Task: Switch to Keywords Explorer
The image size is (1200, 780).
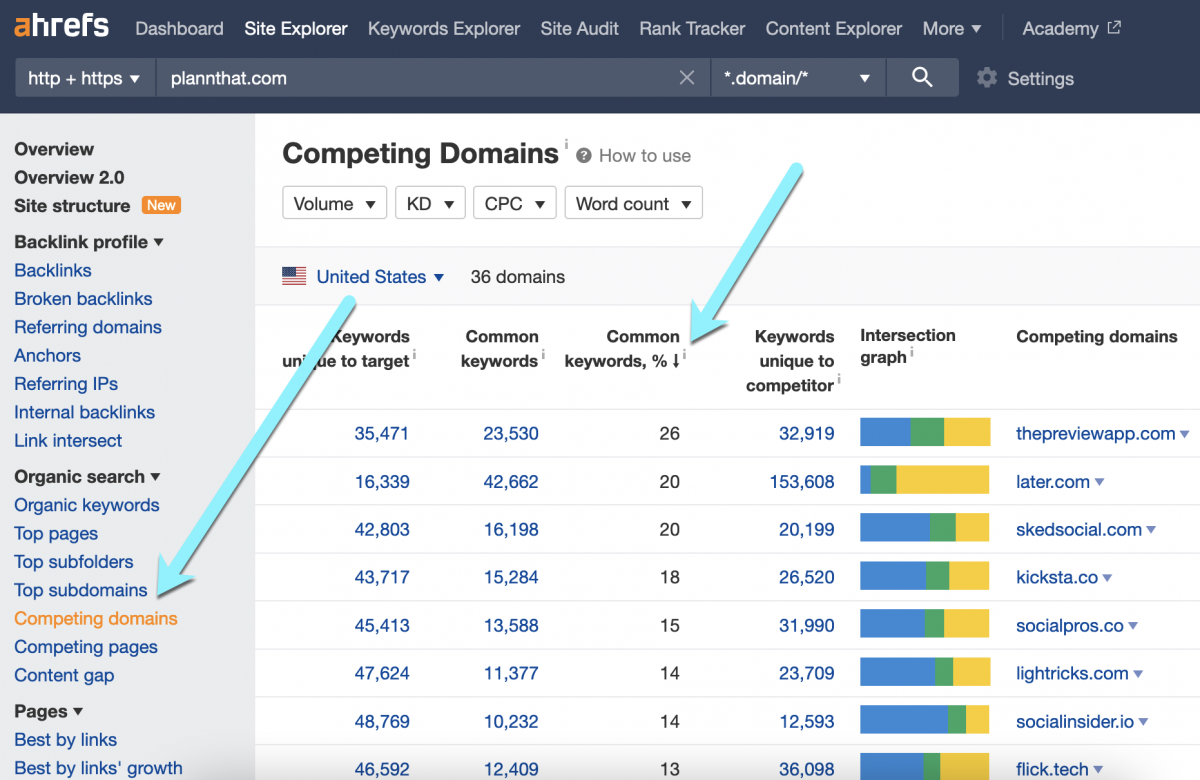Action: point(443,28)
